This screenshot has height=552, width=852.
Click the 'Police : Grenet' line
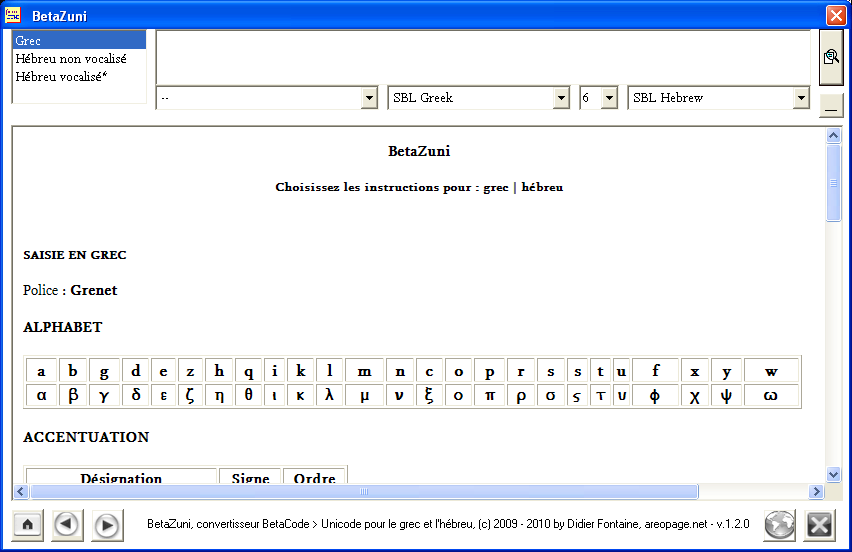(x=70, y=290)
